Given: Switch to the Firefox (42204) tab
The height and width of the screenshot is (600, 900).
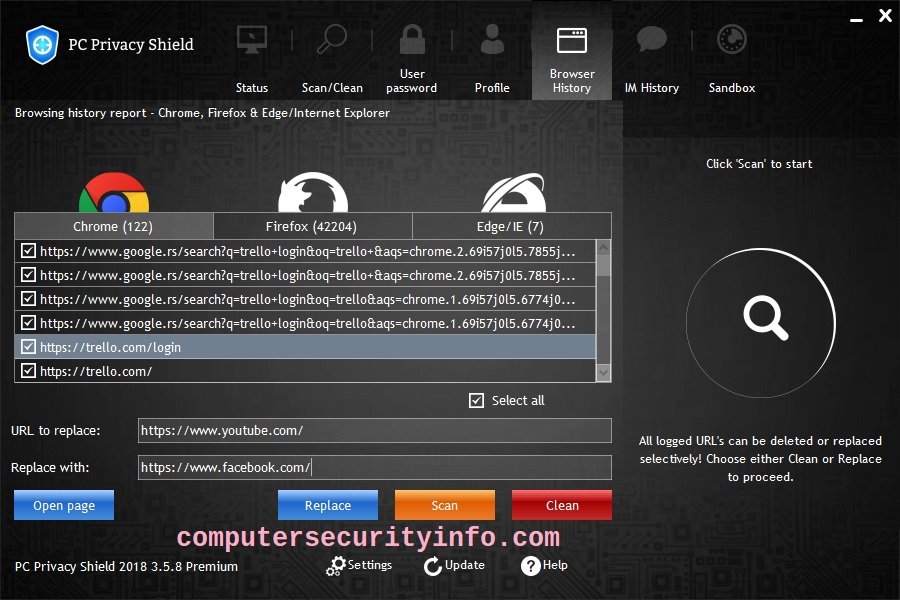Looking at the screenshot, I should tap(313, 226).
